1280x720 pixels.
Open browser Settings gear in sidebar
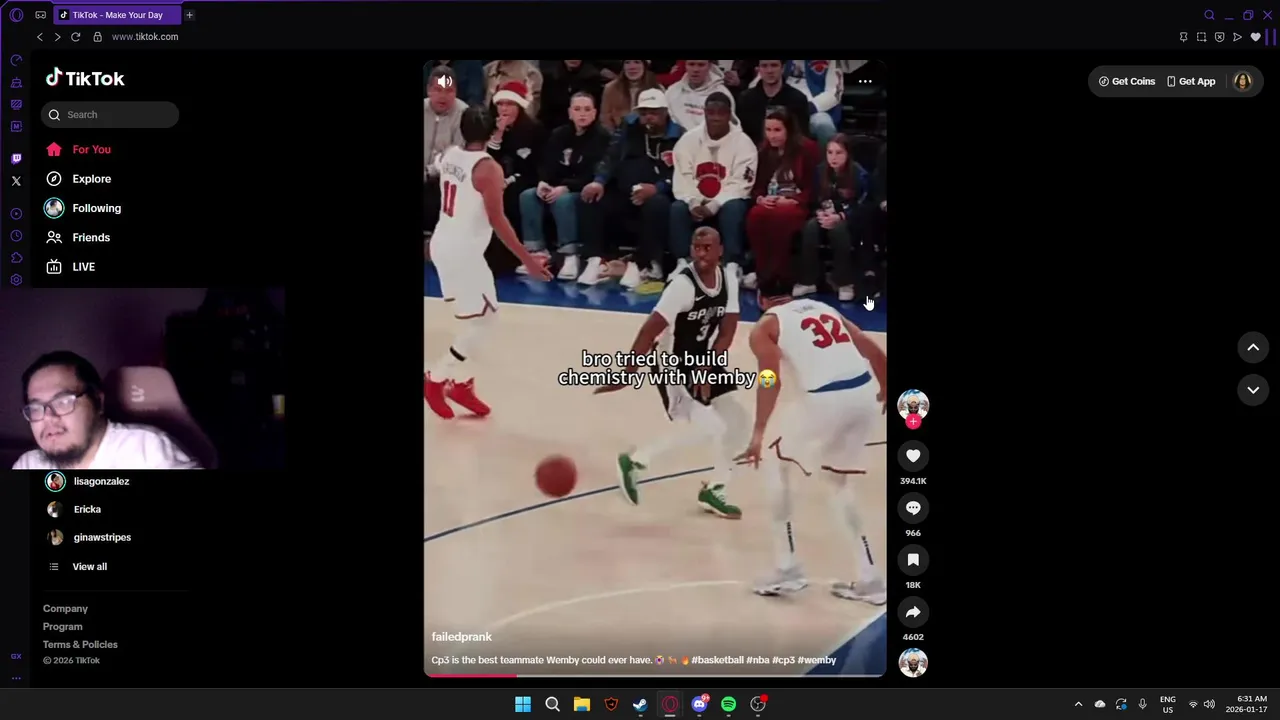pyautogui.click(x=16, y=280)
